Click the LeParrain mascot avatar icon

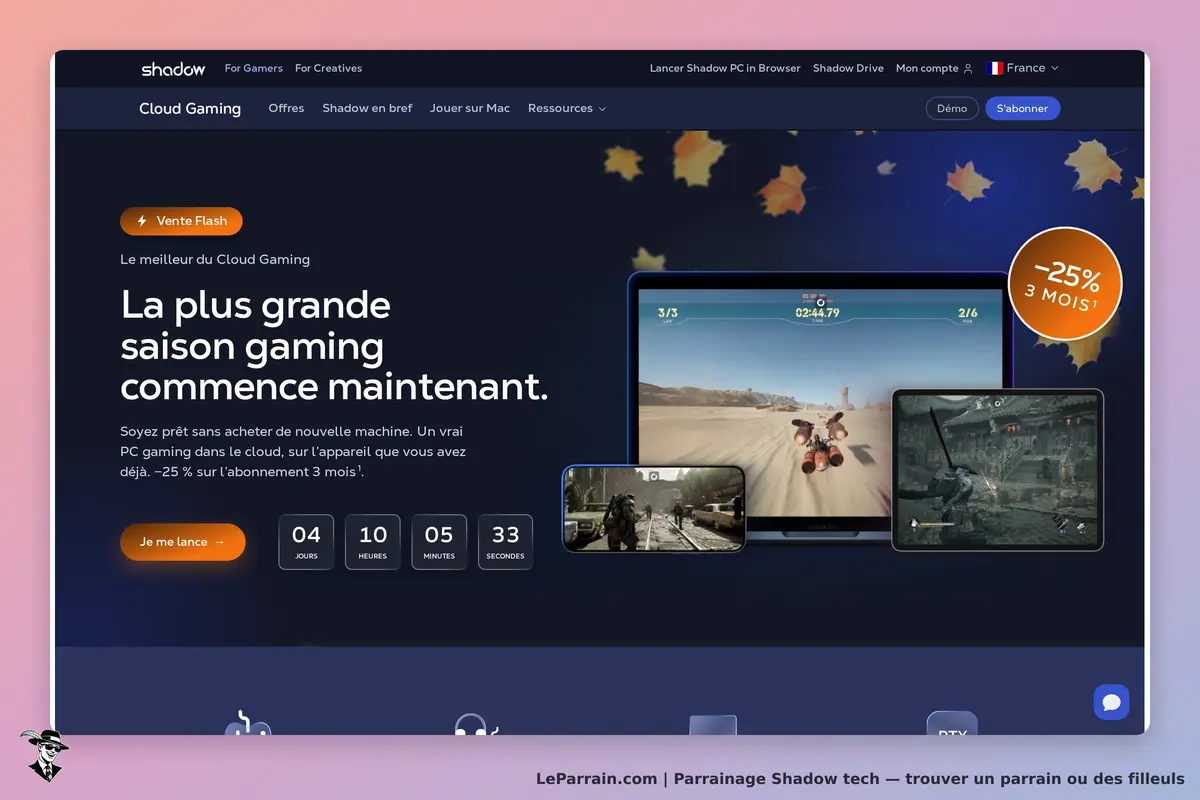click(44, 755)
